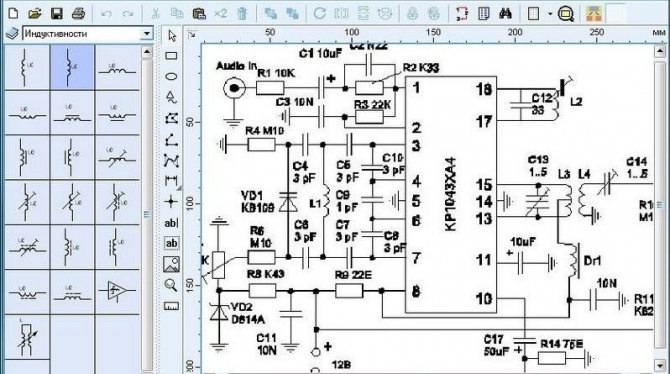670x374 pixels.
Task: Click the ruler origin corner arrow
Action: (192, 34)
